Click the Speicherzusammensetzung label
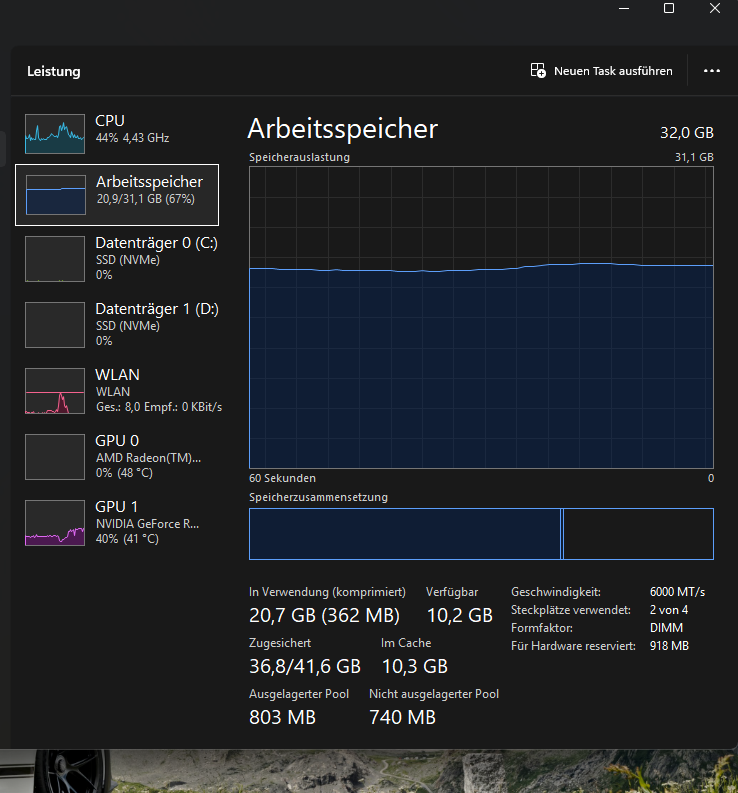Image resolution: width=738 pixels, height=793 pixels. pyautogui.click(x=318, y=497)
